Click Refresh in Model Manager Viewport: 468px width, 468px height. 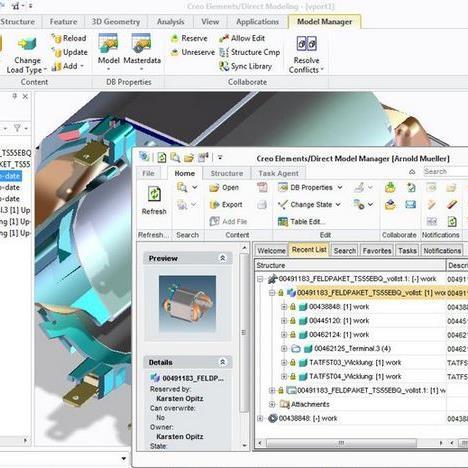tap(154, 200)
